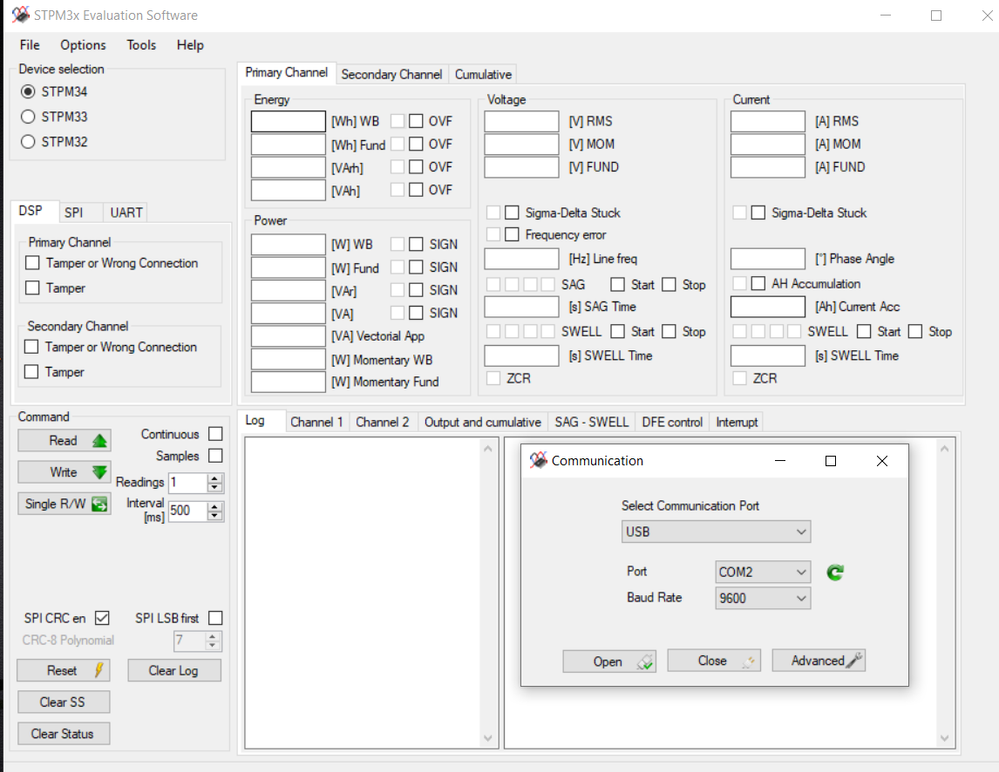
Task: Open the Select Communication Port USB dropdown
Action: tap(716, 532)
